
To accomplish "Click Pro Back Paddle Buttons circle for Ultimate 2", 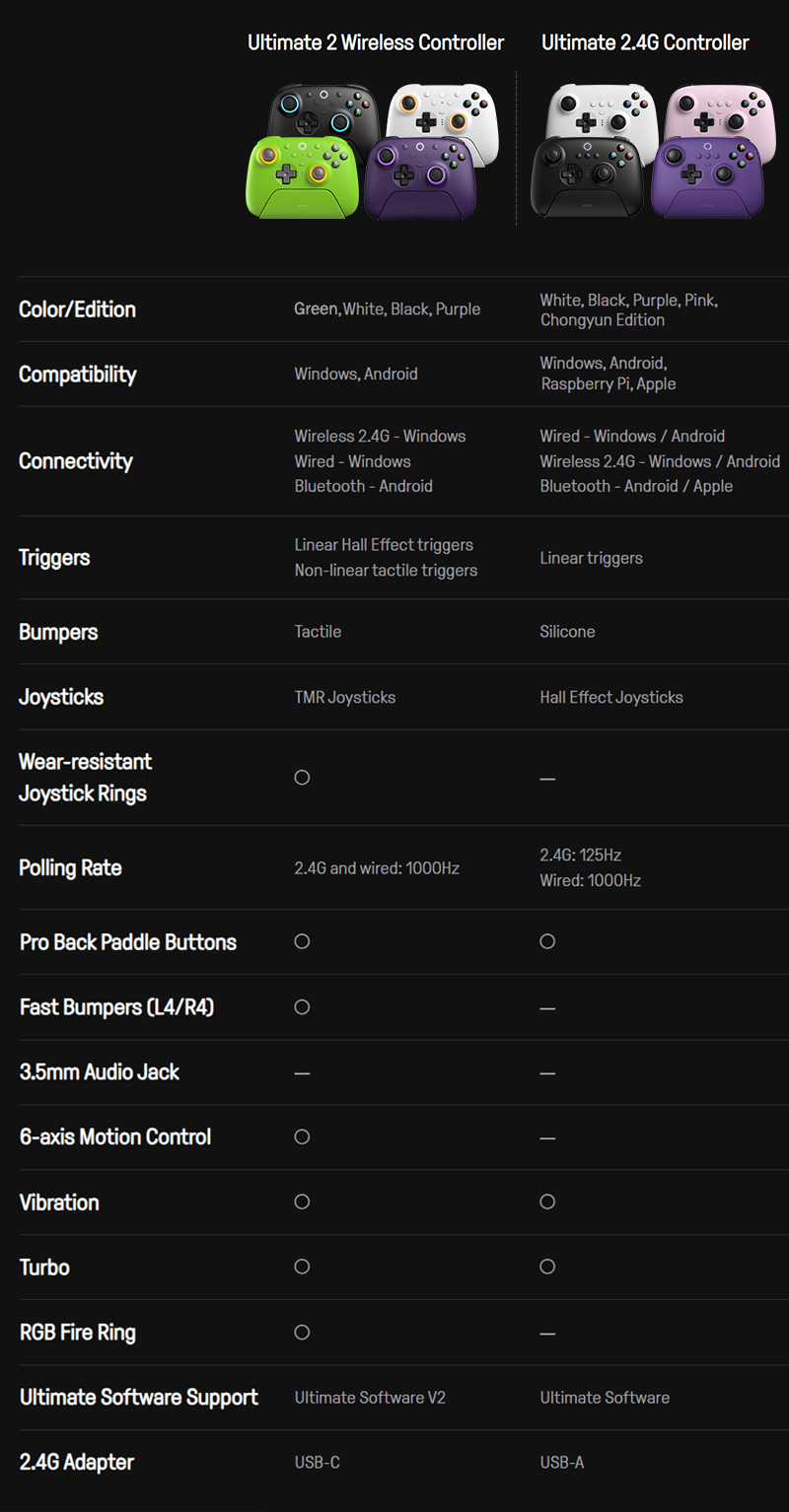I will click(302, 941).
